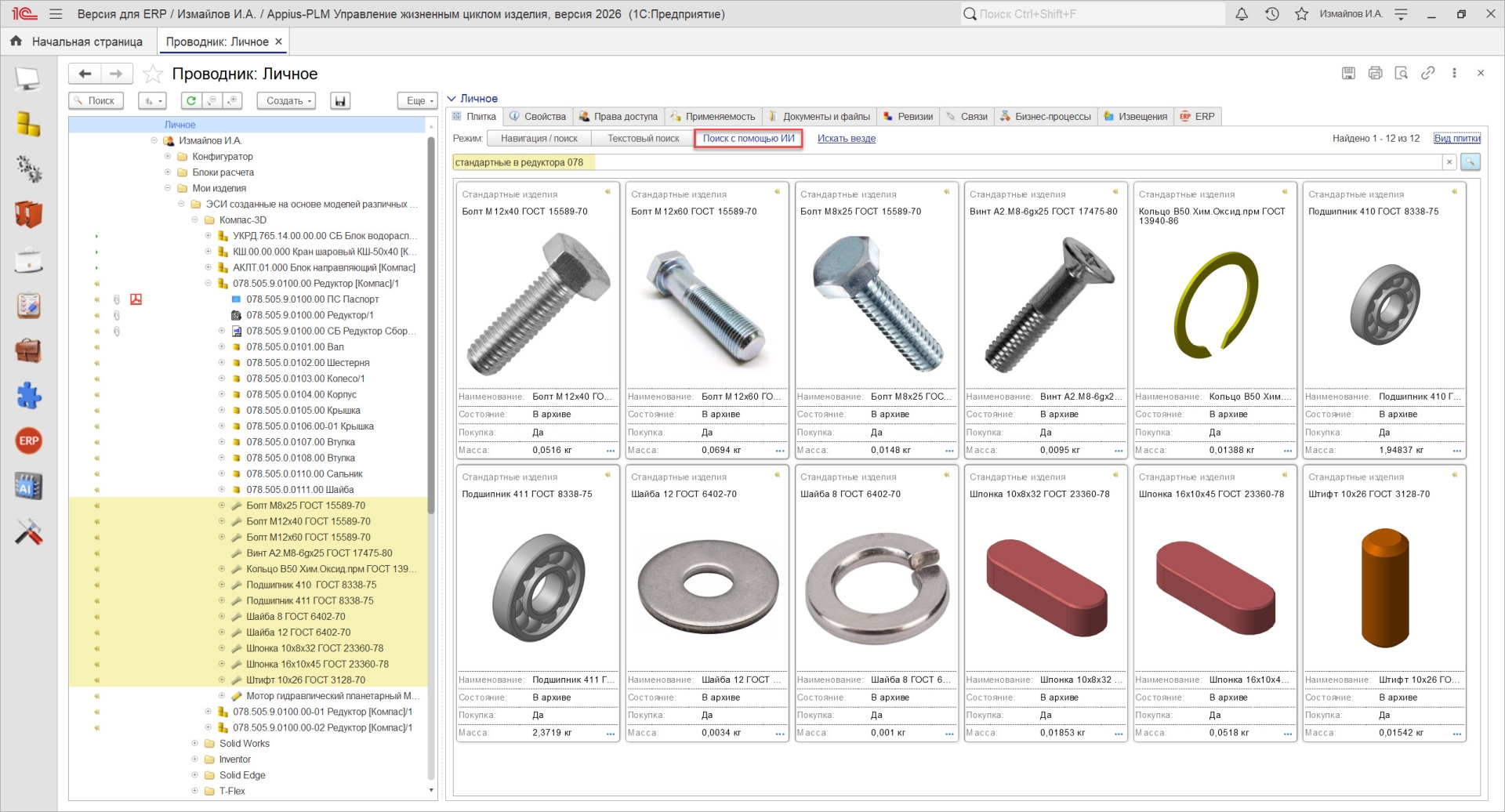Image resolution: width=1505 pixels, height=812 pixels.
Task: Select 078.505.0.0101.00 Вал in tree
Action: click(x=295, y=347)
